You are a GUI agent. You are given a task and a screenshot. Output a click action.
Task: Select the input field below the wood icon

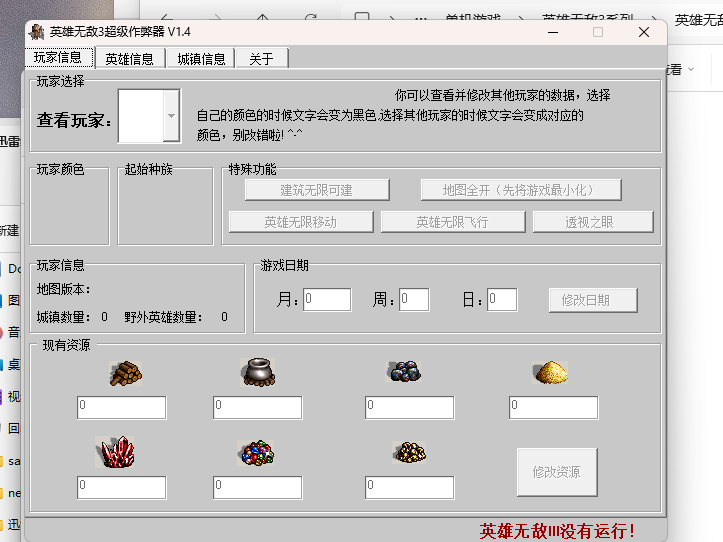(122, 407)
